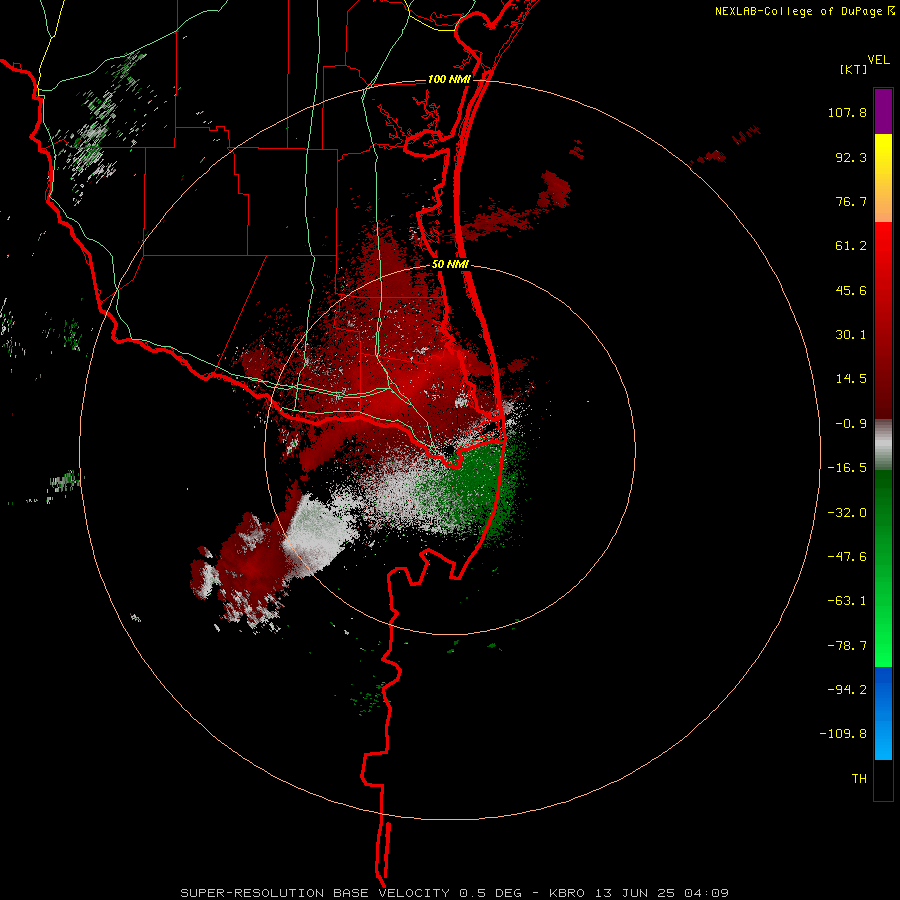This screenshot has width=900, height=900.
Task: Click the 30.1 legend value
Action: pos(851,335)
